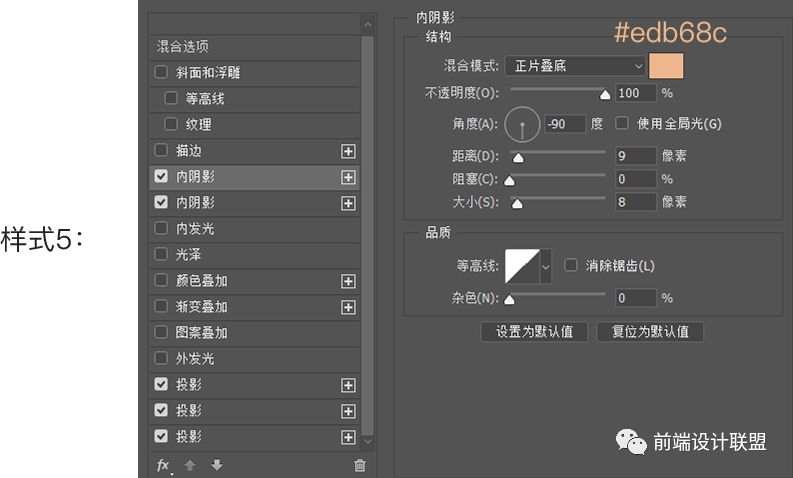This screenshot has height=478, width=793.
Task: Click the 不透明度(O) slider handle
Action: pyautogui.click(x=605, y=95)
